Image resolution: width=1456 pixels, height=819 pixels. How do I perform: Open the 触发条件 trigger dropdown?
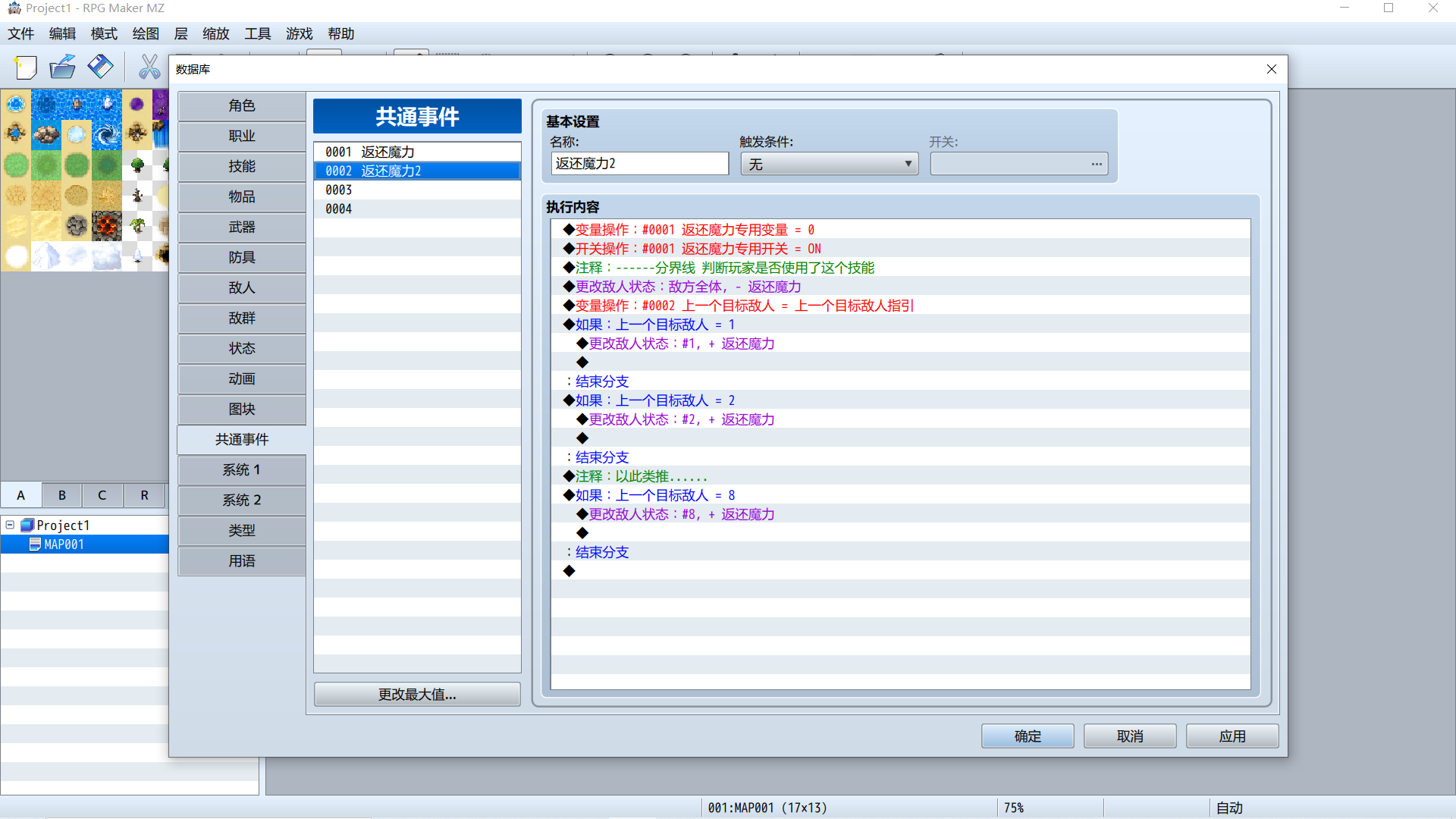tap(829, 164)
